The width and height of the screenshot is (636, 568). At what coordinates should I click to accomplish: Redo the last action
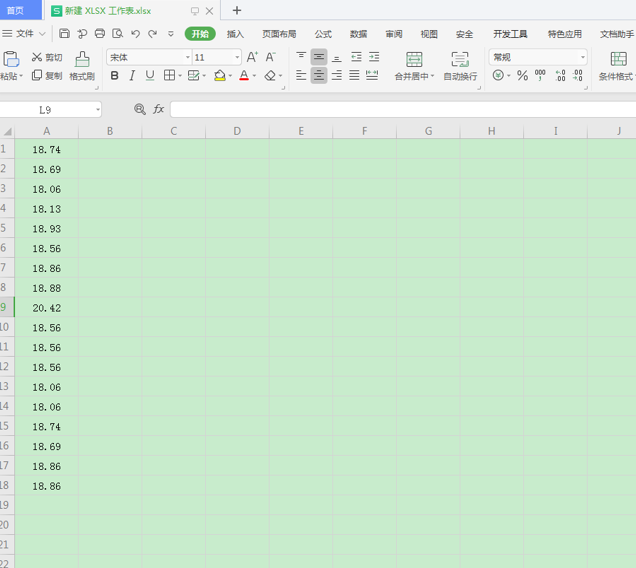pyautogui.click(x=153, y=34)
